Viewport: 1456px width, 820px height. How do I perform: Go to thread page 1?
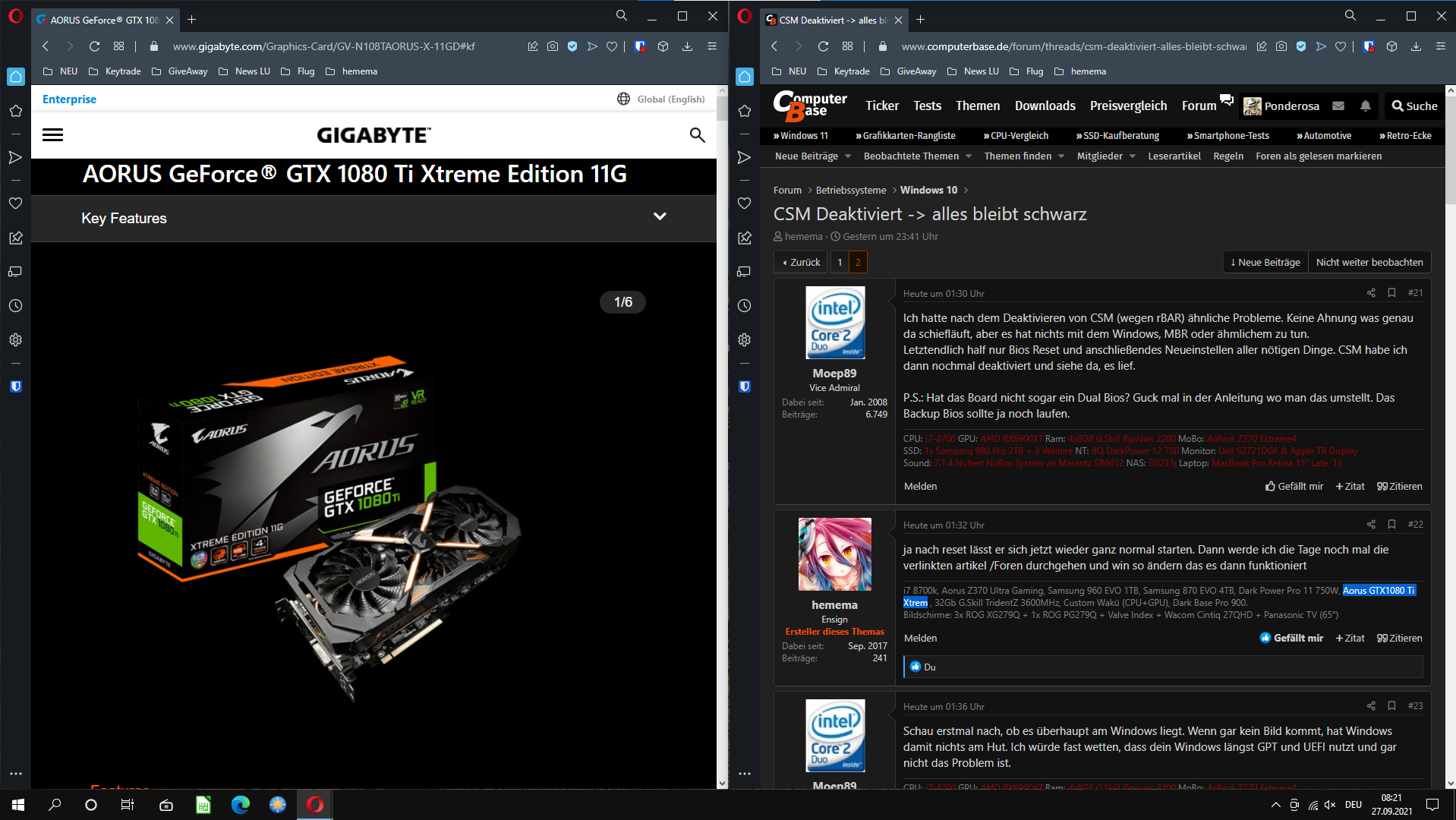tap(840, 263)
